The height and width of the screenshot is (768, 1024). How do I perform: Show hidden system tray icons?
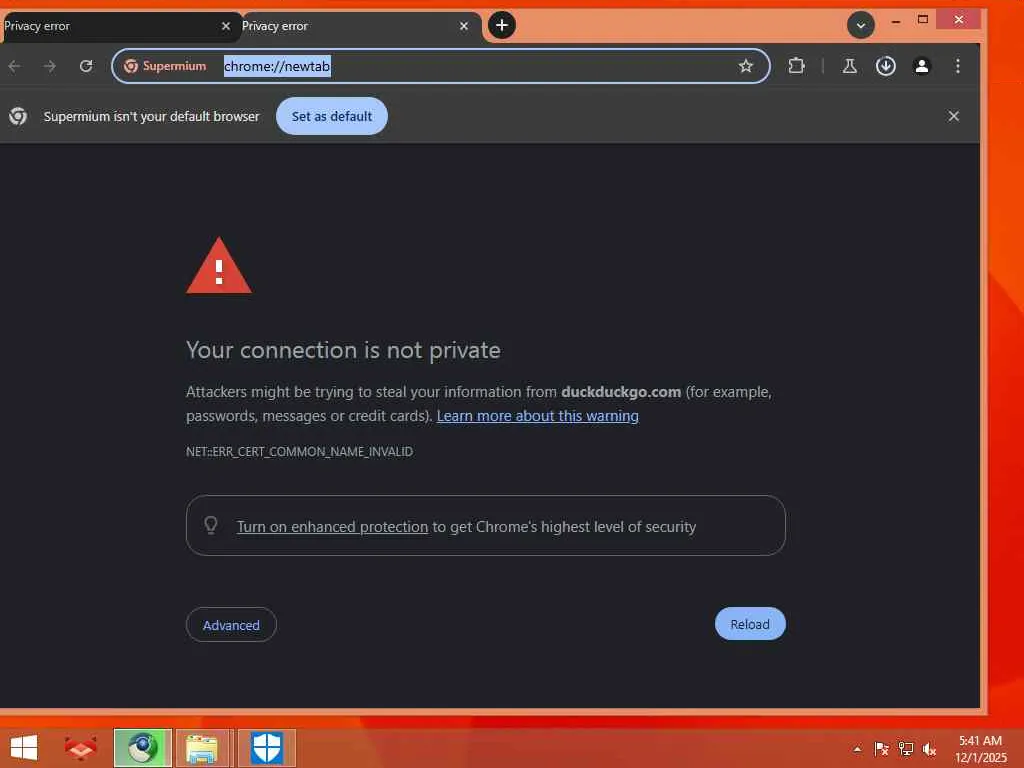click(x=857, y=748)
